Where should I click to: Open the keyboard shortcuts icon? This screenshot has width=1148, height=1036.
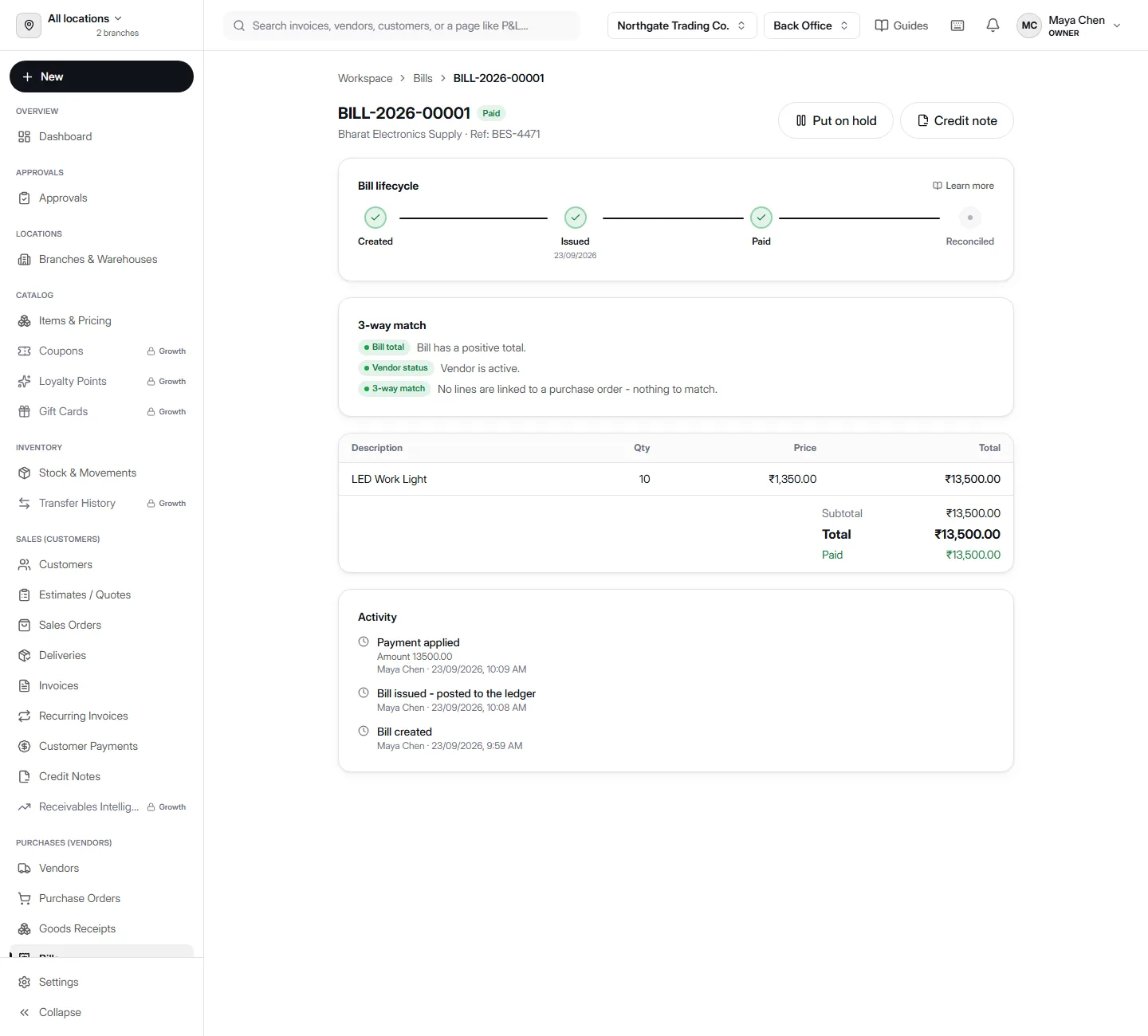(957, 26)
